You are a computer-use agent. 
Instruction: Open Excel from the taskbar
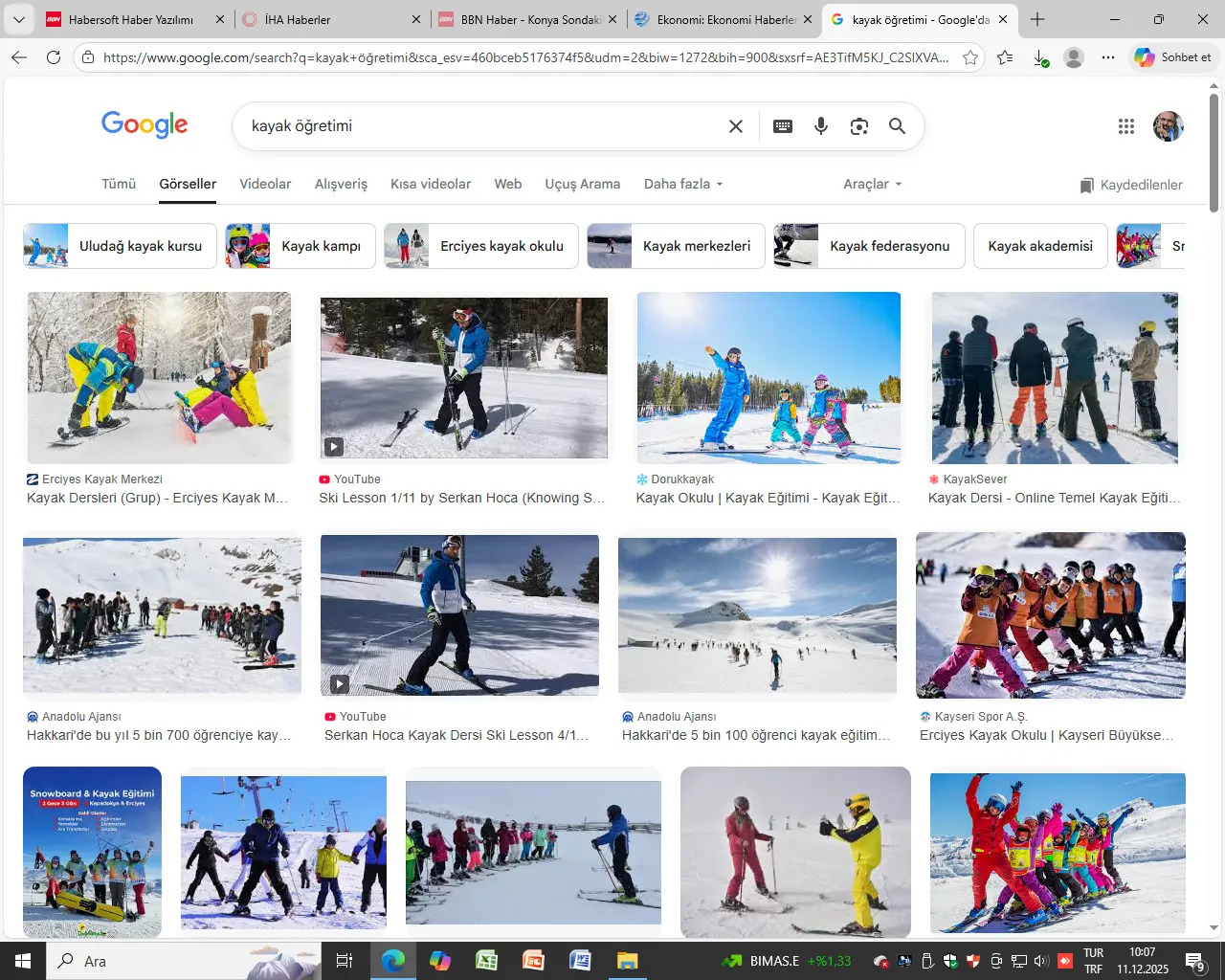(x=486, y=961)
